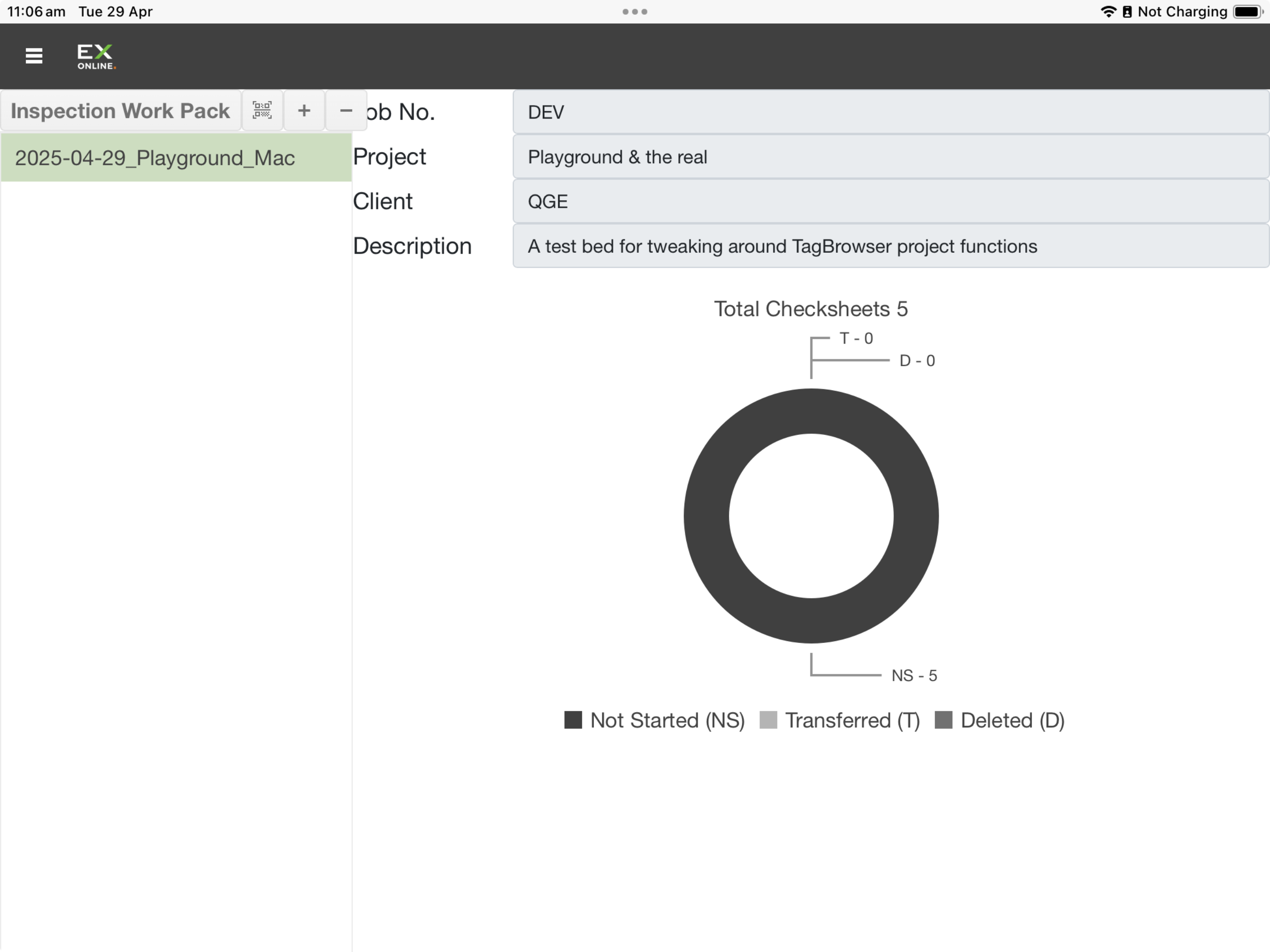Tap the battery indicator

click(x=1248, y=12)
